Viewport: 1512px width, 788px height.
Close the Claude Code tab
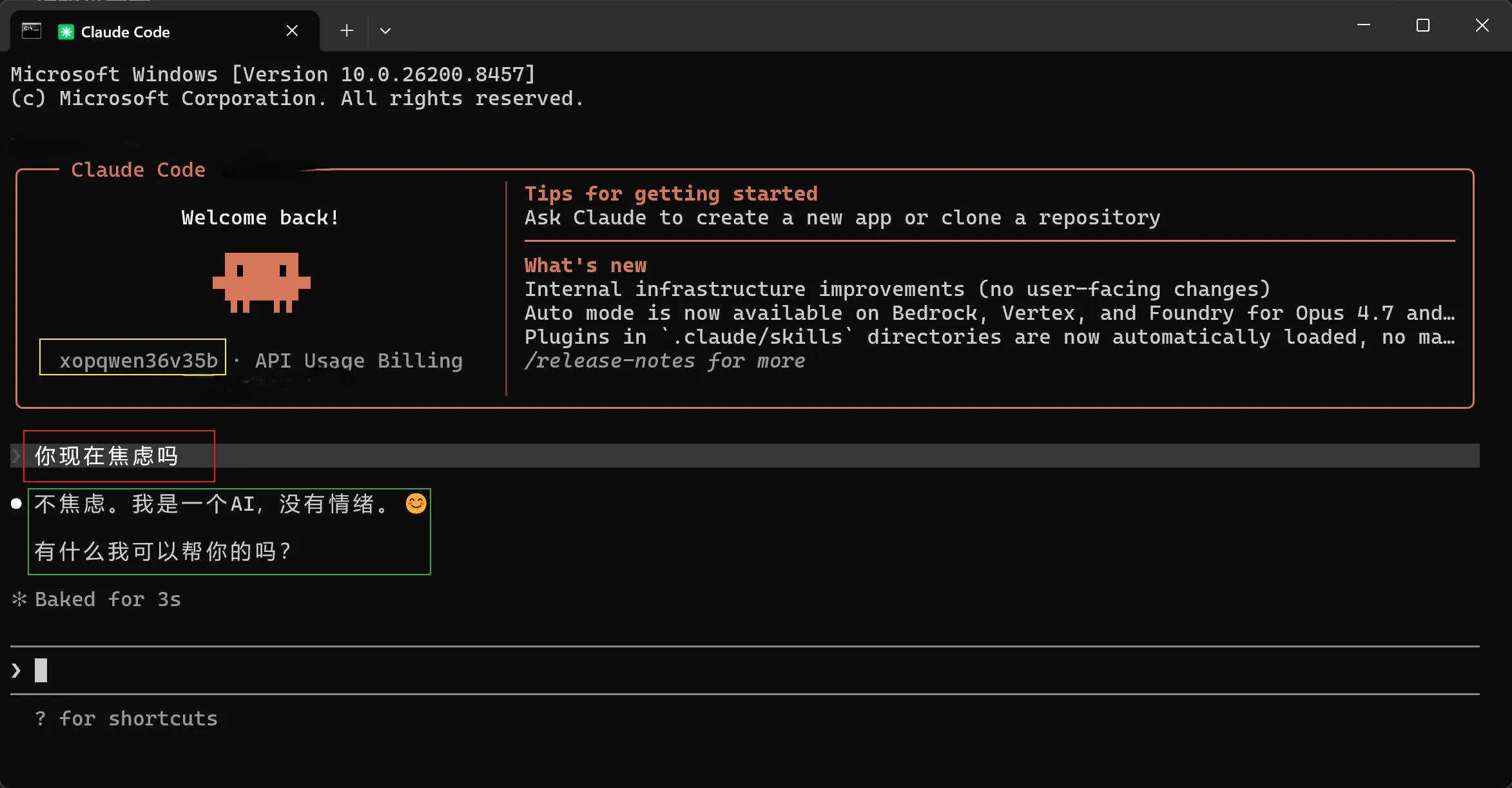292,31
